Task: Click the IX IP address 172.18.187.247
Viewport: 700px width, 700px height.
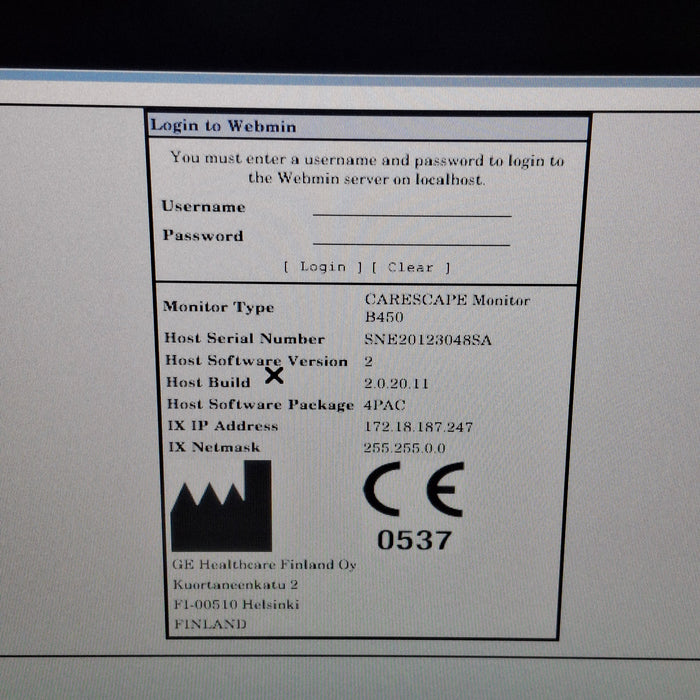Action: click(418, 427)
